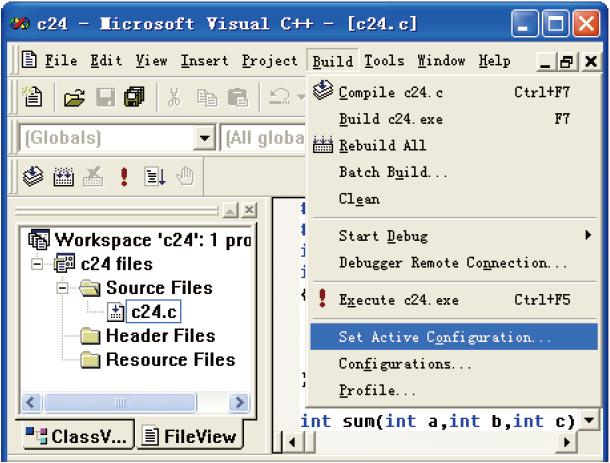
Task: Click the Stop Build icon in minibar
Action: (x=93, y=177)
